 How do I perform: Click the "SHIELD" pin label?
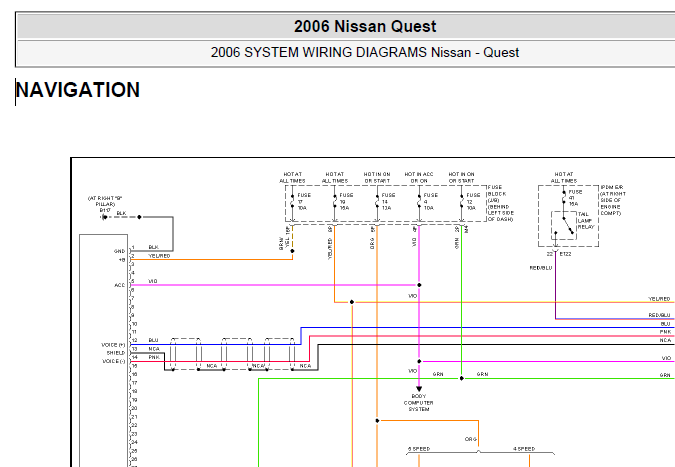pos(116,353)
